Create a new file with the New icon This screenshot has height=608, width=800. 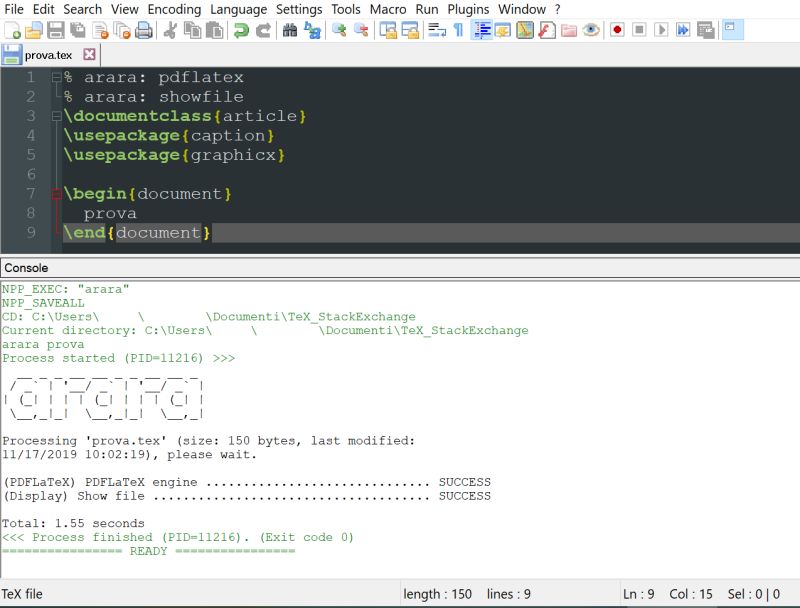[12, 30]
